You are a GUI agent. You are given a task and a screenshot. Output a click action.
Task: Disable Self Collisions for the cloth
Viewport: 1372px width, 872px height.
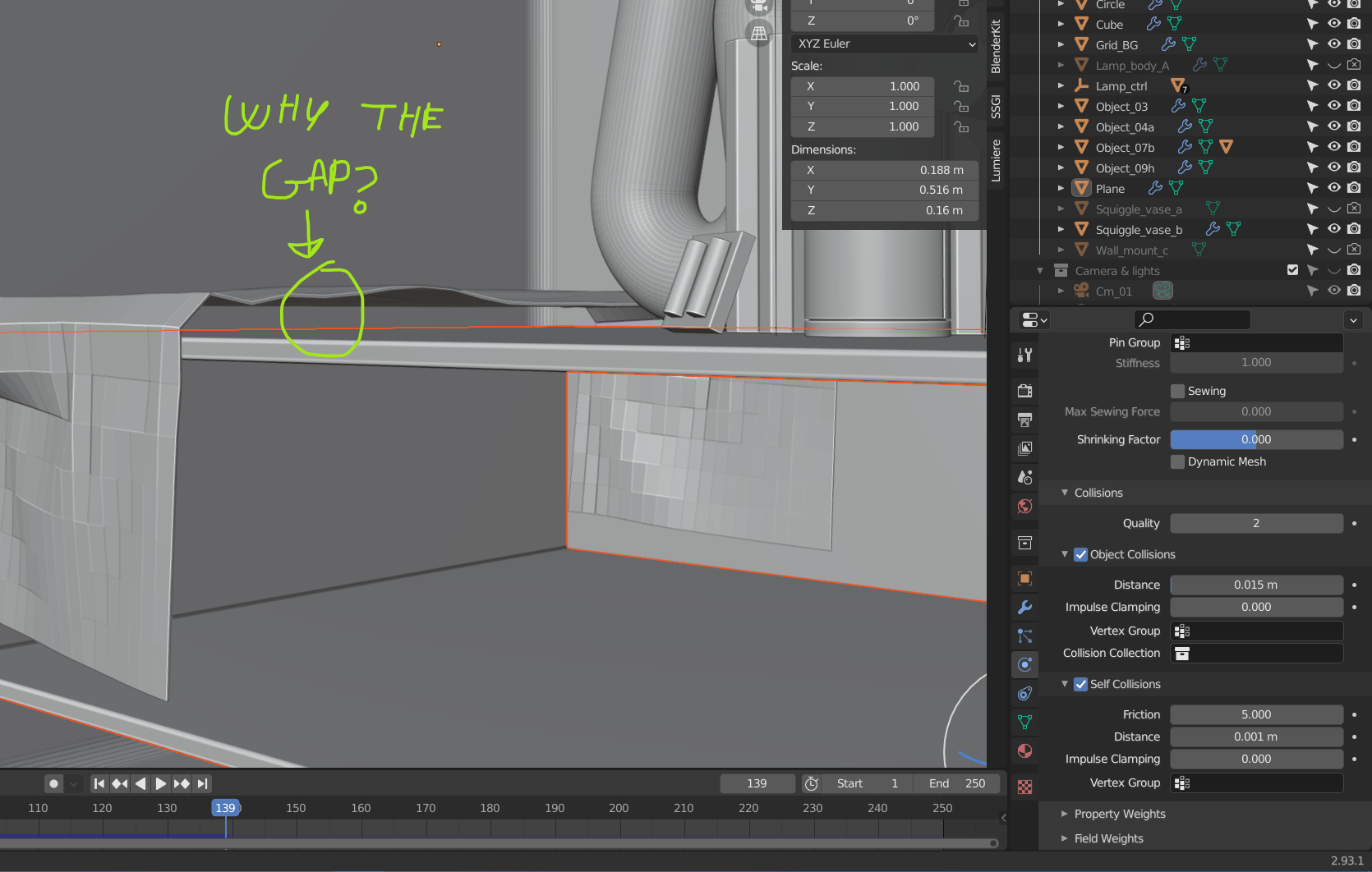click(x=1080, y=684)
